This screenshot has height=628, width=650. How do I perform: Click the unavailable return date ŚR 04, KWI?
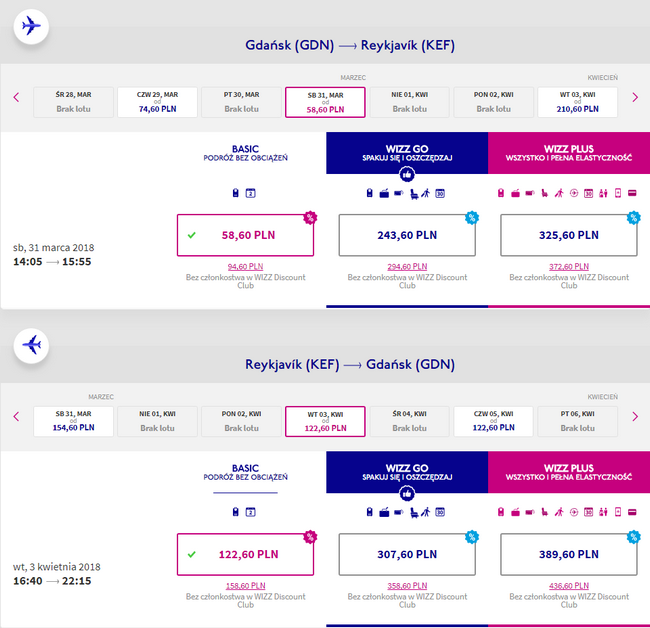(x=410, y=421)
